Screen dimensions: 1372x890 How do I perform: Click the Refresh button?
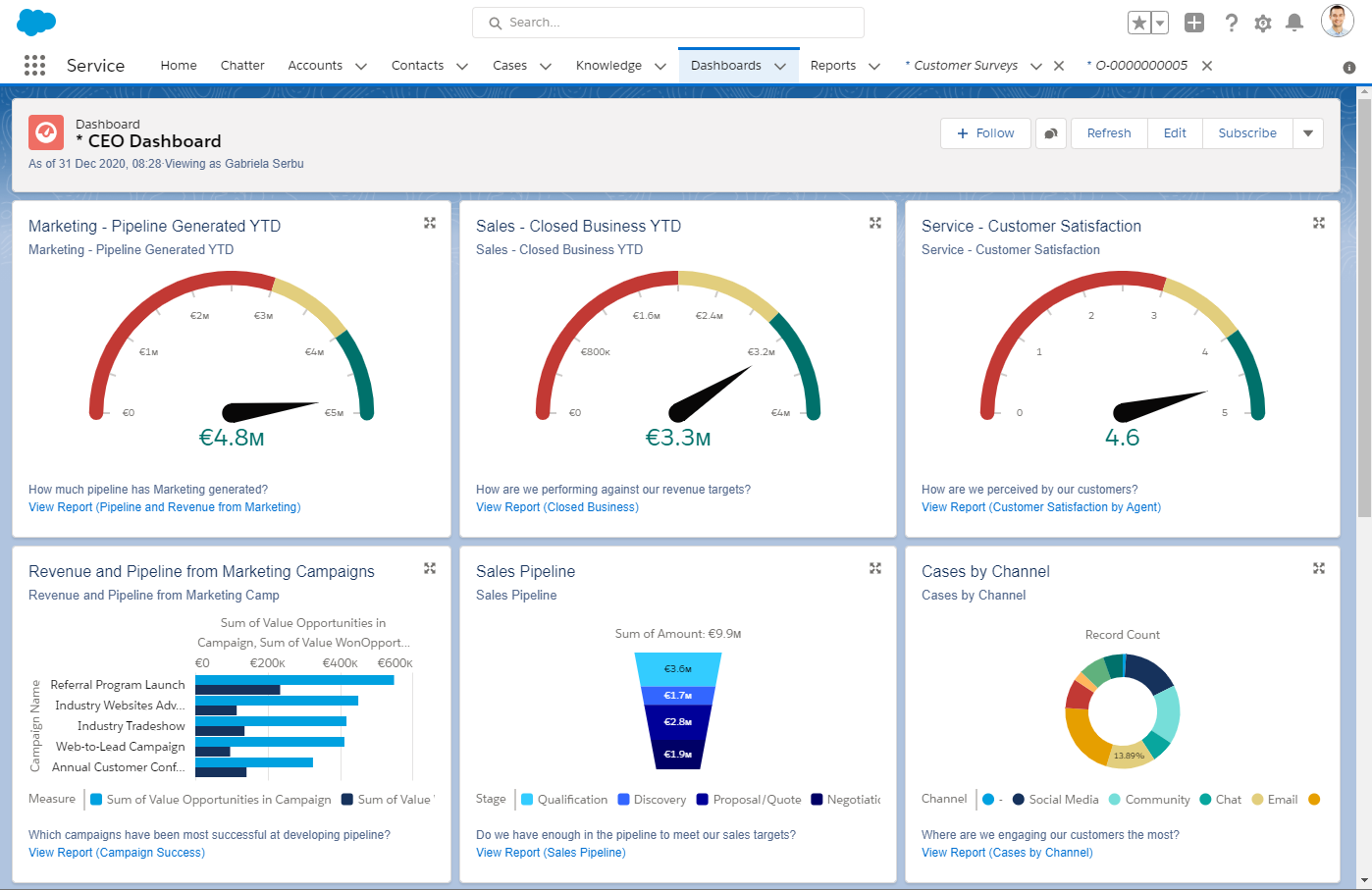[x=1108, y=132]
